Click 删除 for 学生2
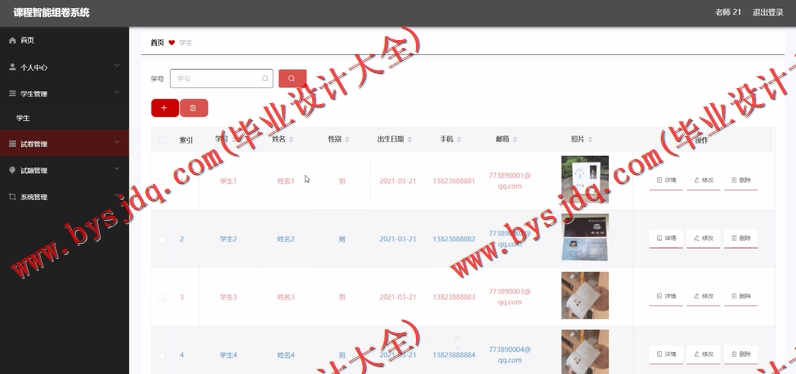The height and width of the screenshot is (374, 796). click(741, 238)
